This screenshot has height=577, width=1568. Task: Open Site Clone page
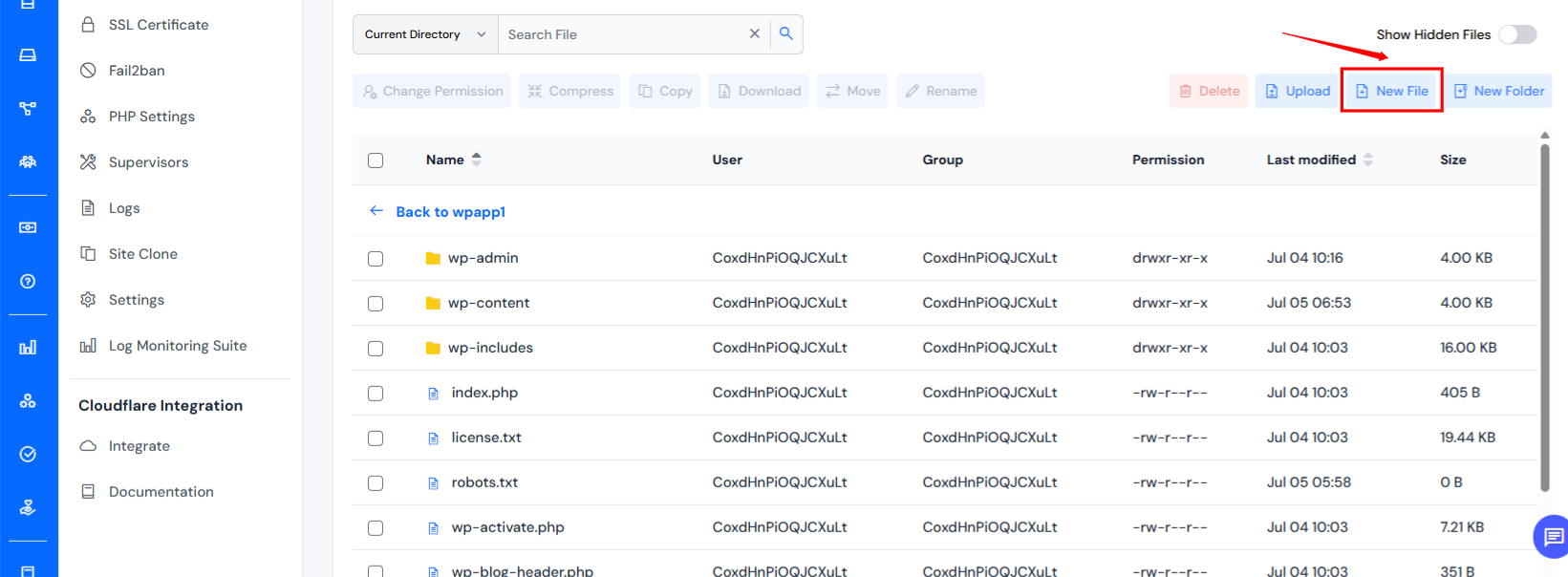[x=143, y=254]
